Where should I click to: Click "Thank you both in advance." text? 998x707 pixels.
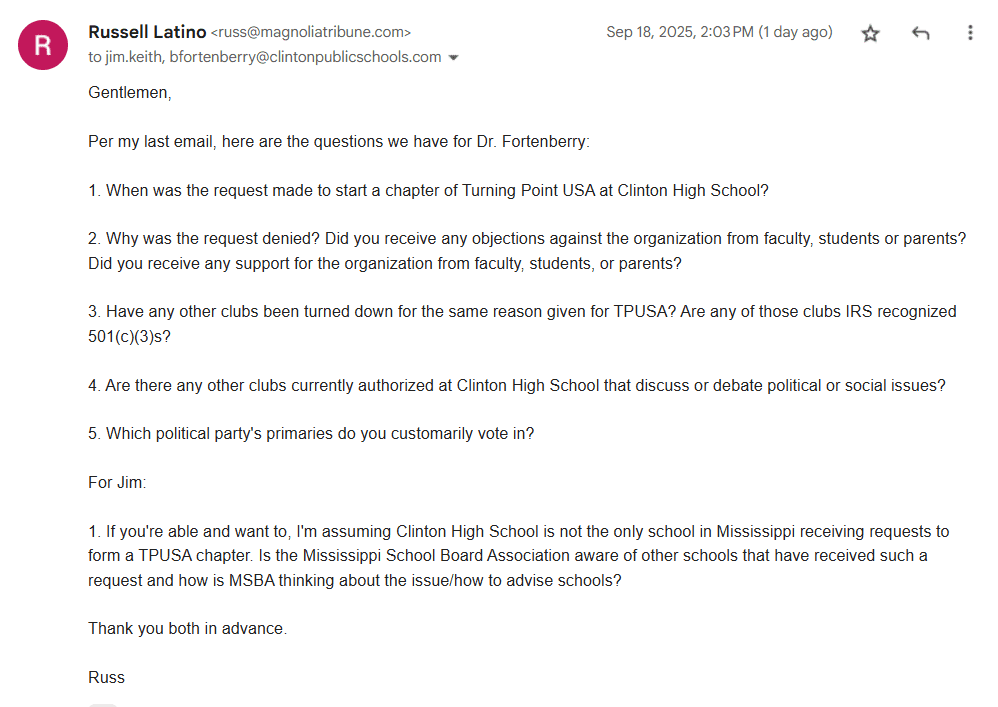click(187, 628)
